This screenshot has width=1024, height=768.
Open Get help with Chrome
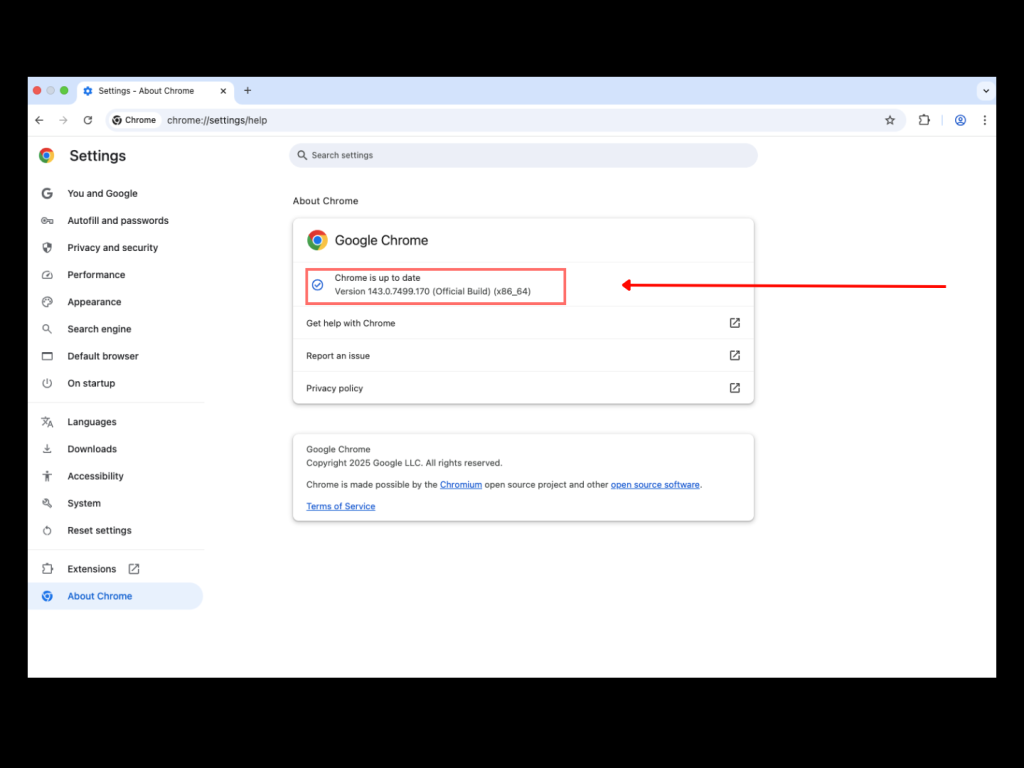pos(350,323)
